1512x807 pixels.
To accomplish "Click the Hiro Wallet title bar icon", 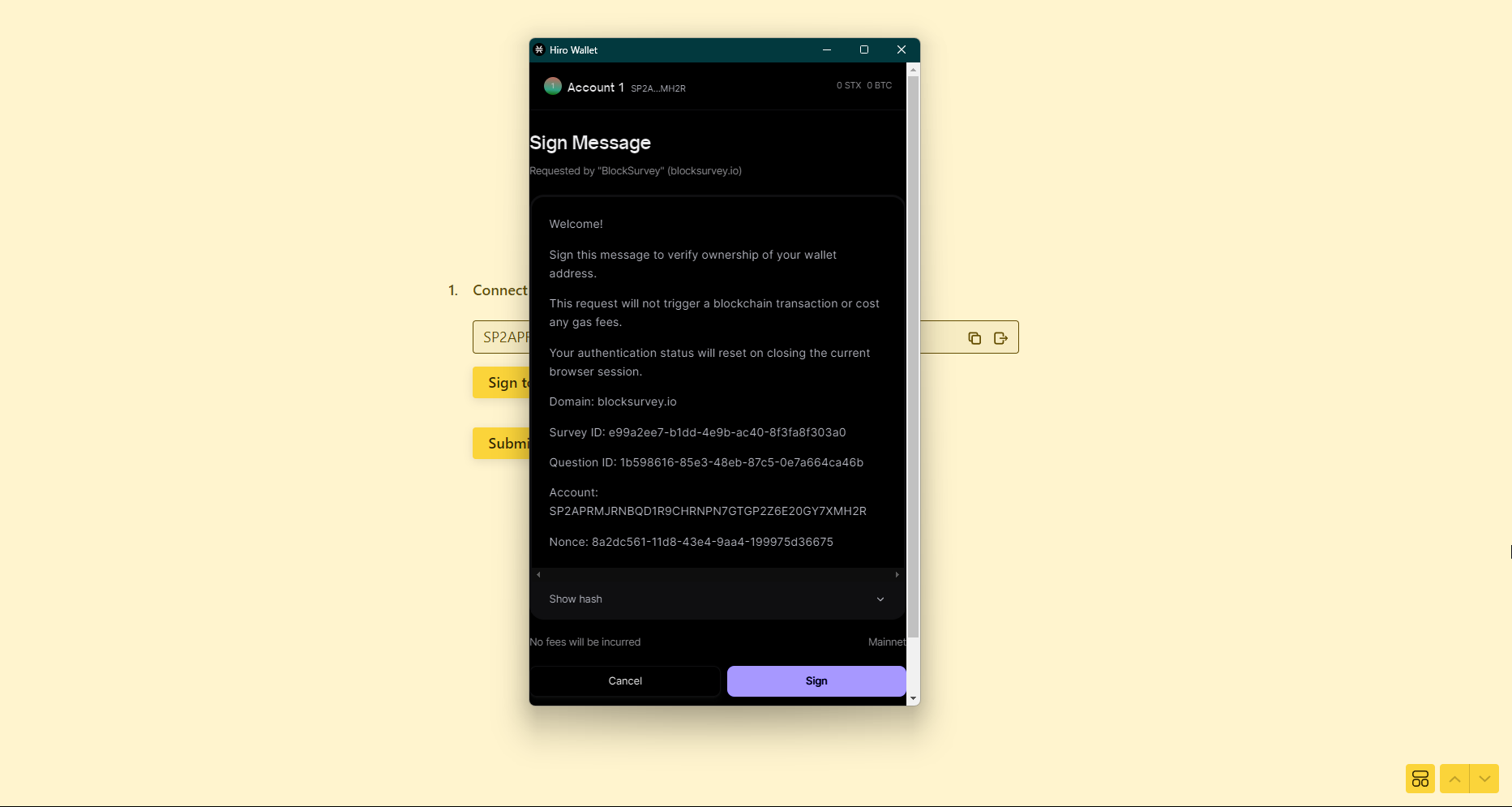I will tap(539, 49).
